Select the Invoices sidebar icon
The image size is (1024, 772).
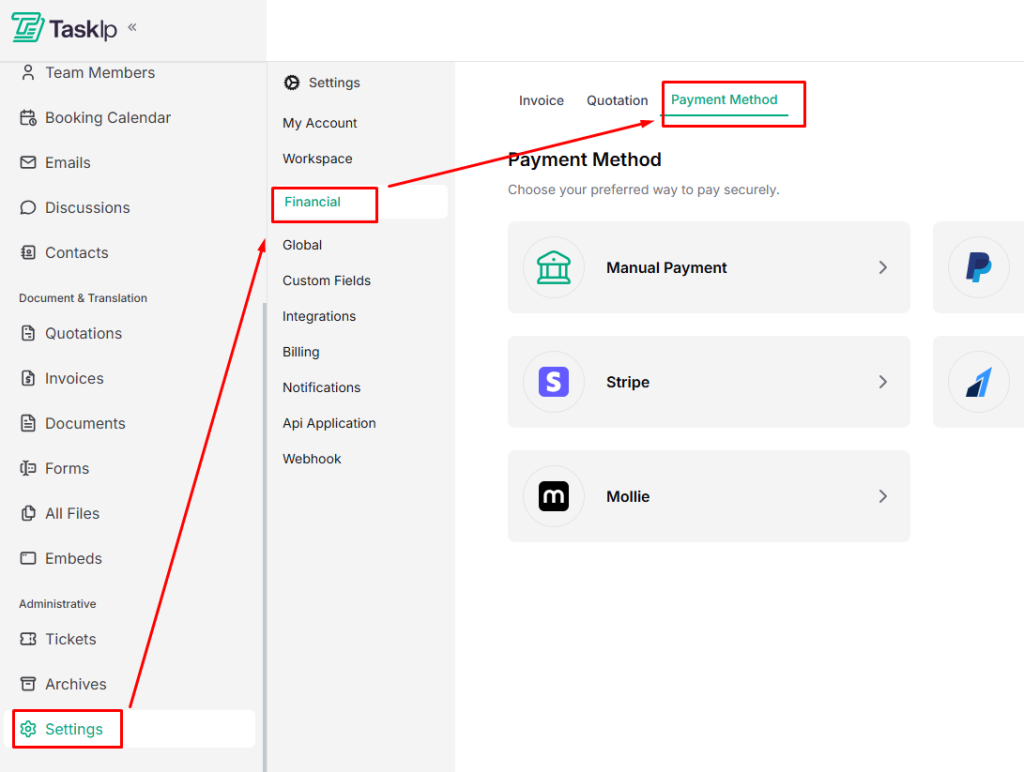[x=28, y=378]
